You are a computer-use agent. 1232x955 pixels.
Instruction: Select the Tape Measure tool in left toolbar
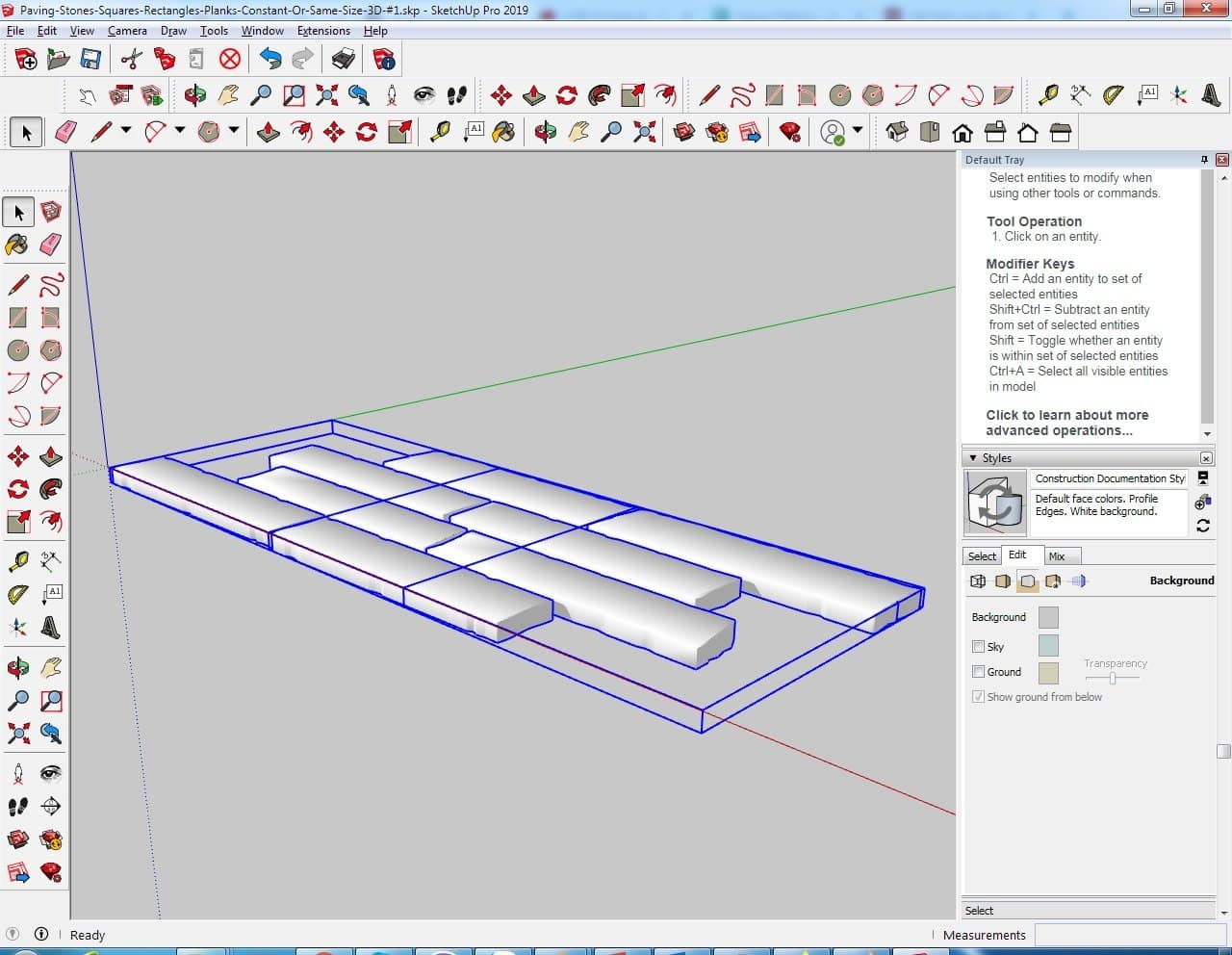[x=18, y=560]
